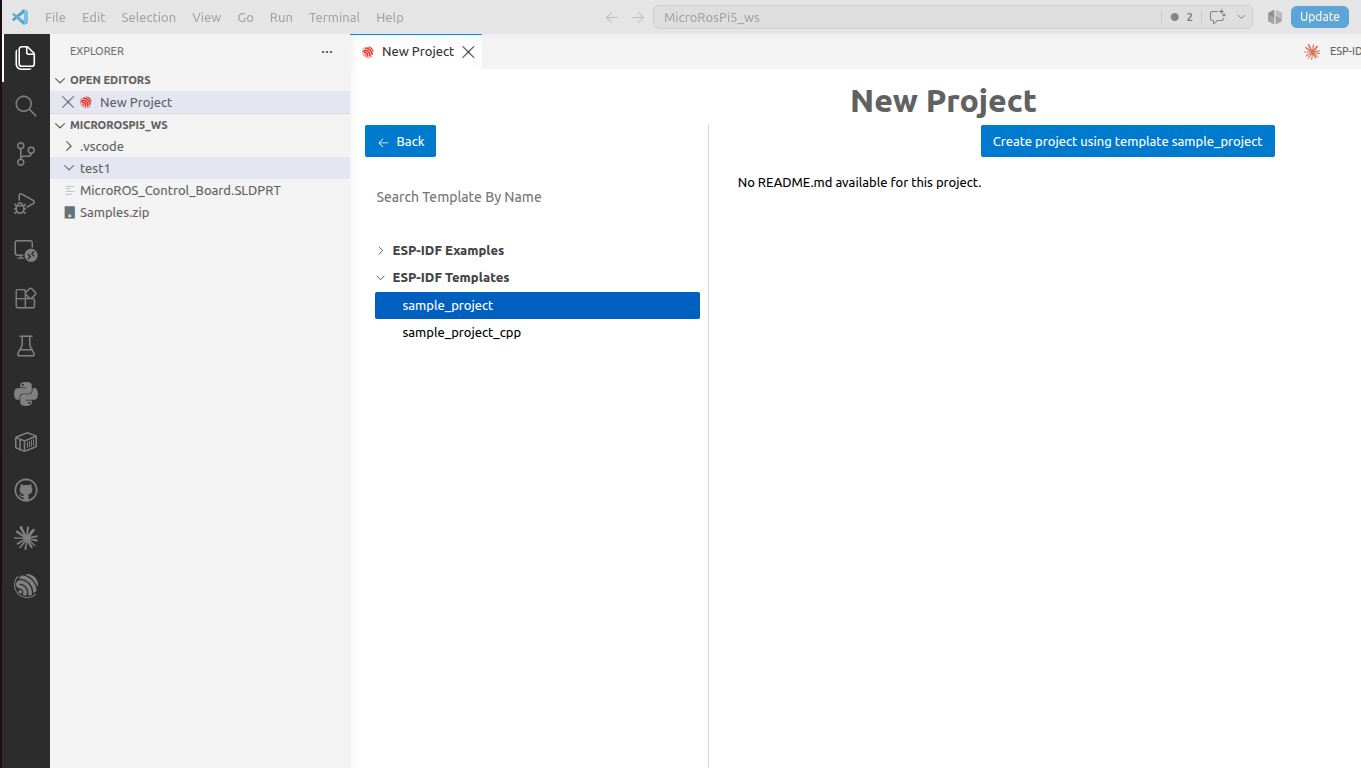Open the Remote Explorer view
This screenshot has height=768, width=1361.
[25, 251]
